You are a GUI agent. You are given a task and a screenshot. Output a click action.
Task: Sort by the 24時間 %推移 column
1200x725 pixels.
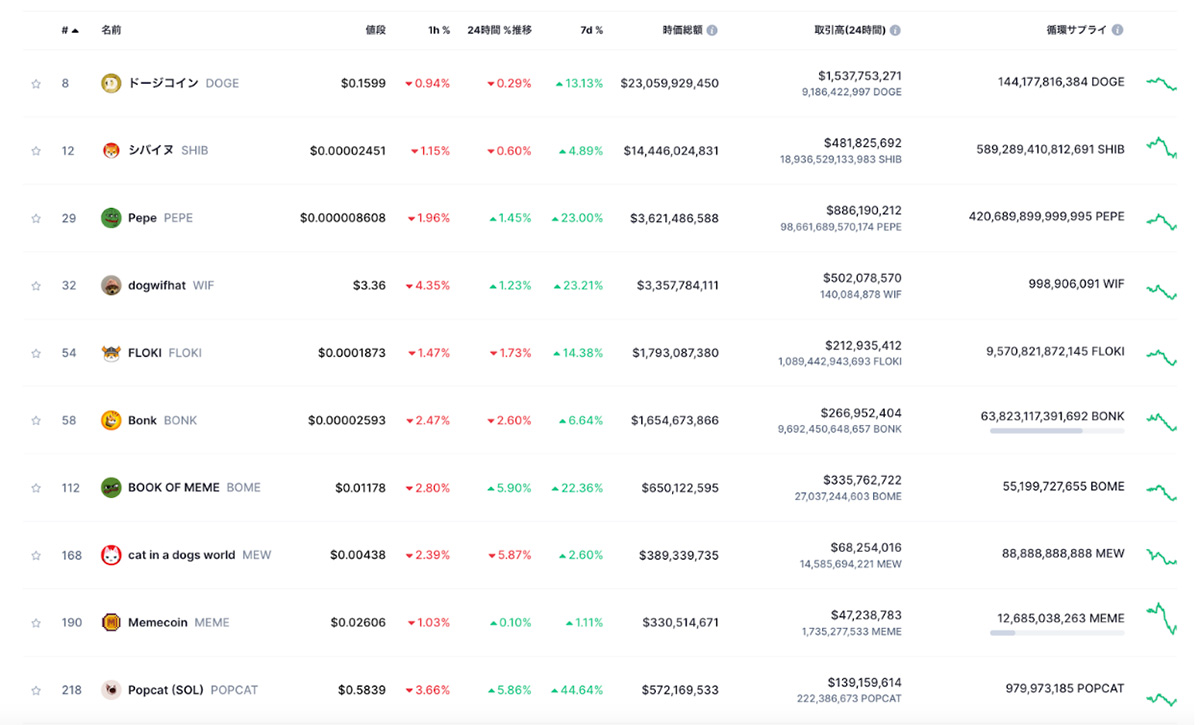[x=499, y=30]
